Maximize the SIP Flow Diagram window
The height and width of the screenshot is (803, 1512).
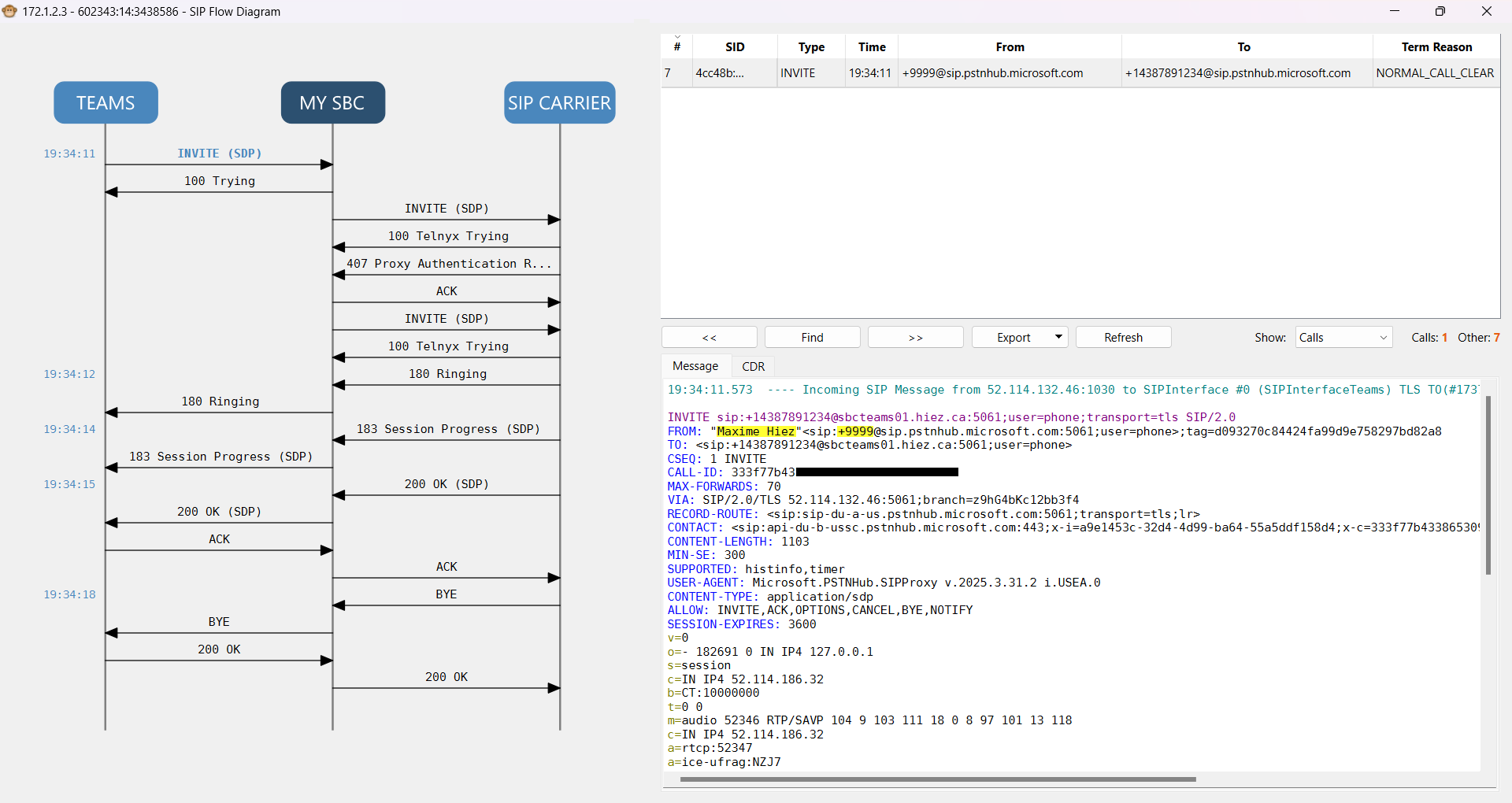click(x=1440, y=11)
